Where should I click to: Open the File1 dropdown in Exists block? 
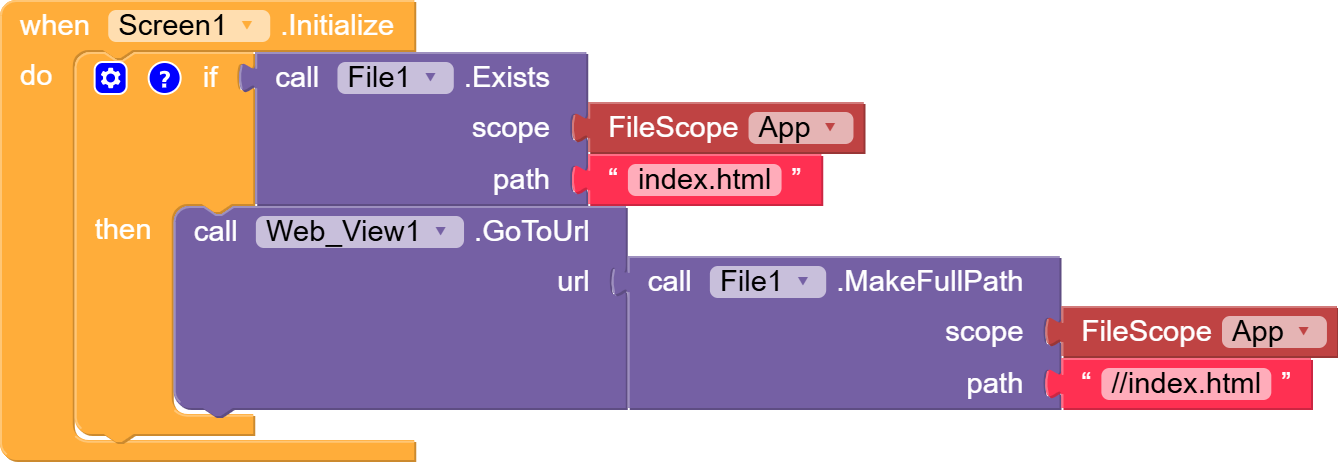(394, 78)
